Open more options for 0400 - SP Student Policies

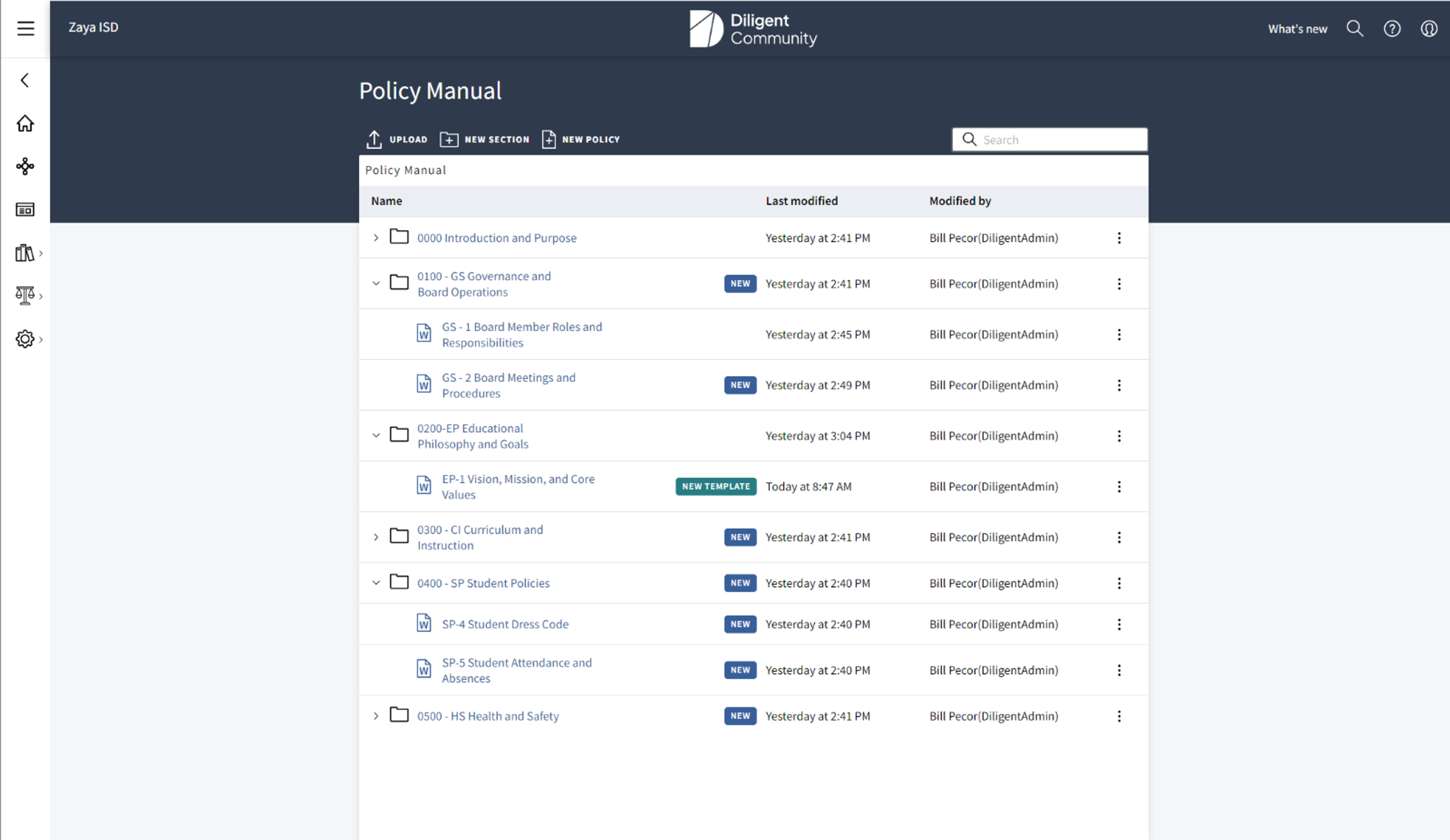pyautogui.click(x=1118, y=583)
